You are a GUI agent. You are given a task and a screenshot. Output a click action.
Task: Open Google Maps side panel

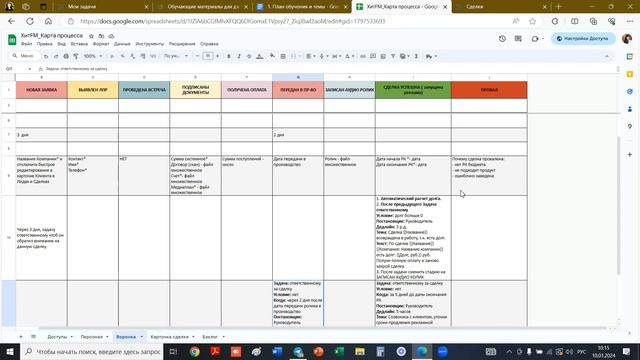(x=630, y=127)
